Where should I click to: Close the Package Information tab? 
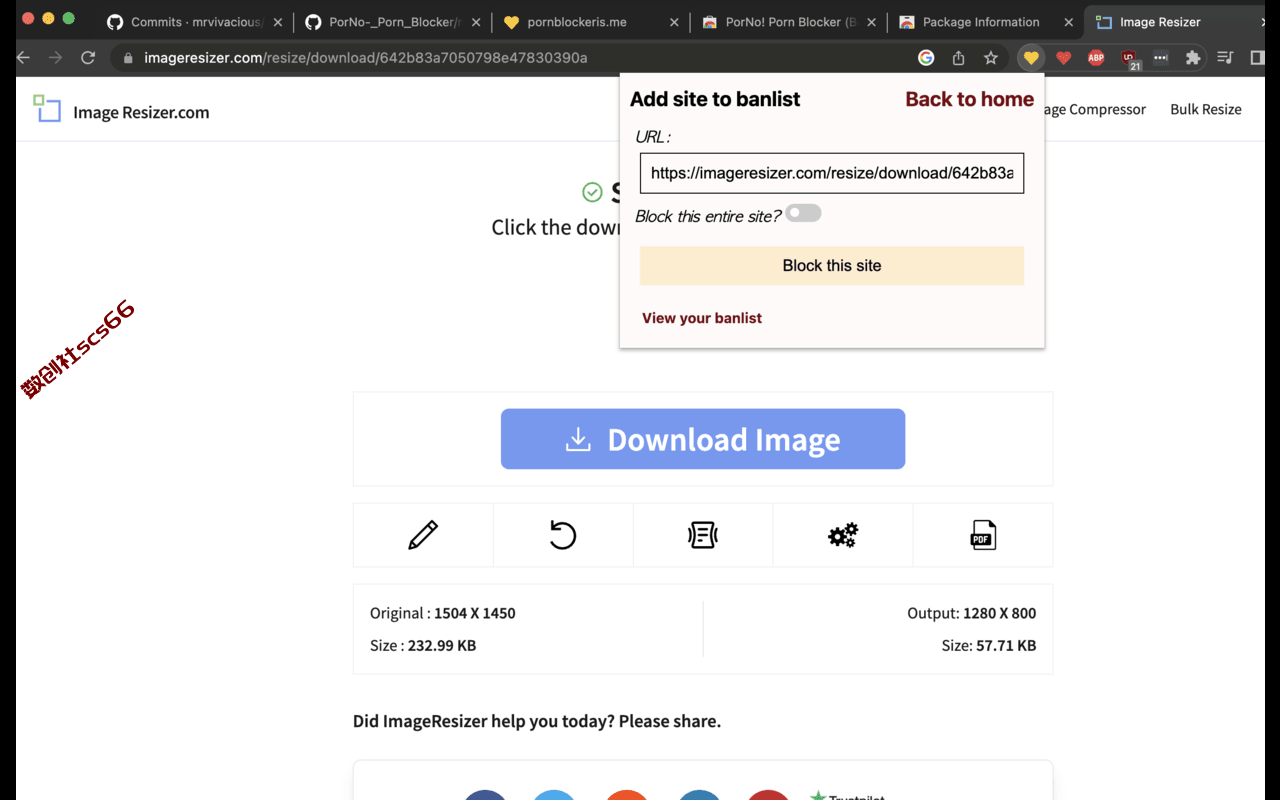[x=1070, y=22]
